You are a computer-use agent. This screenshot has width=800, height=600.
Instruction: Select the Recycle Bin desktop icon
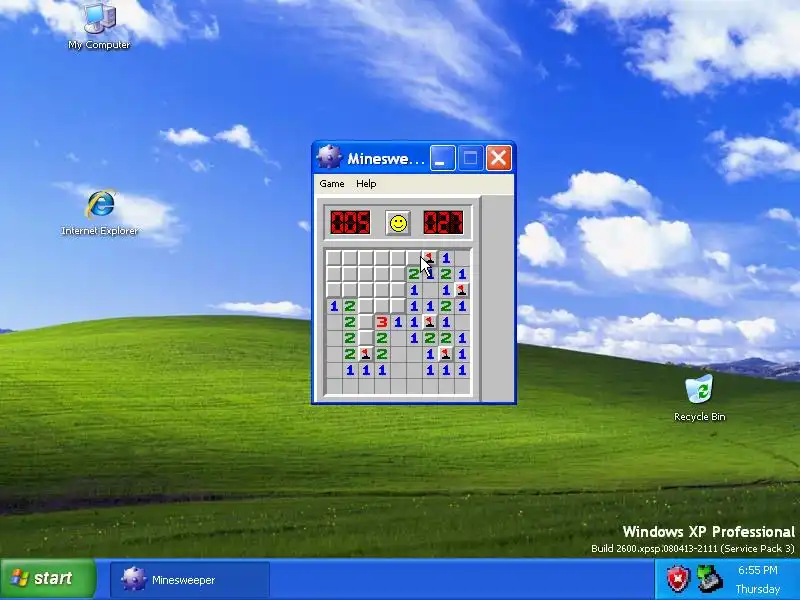[x=699, y=398]
